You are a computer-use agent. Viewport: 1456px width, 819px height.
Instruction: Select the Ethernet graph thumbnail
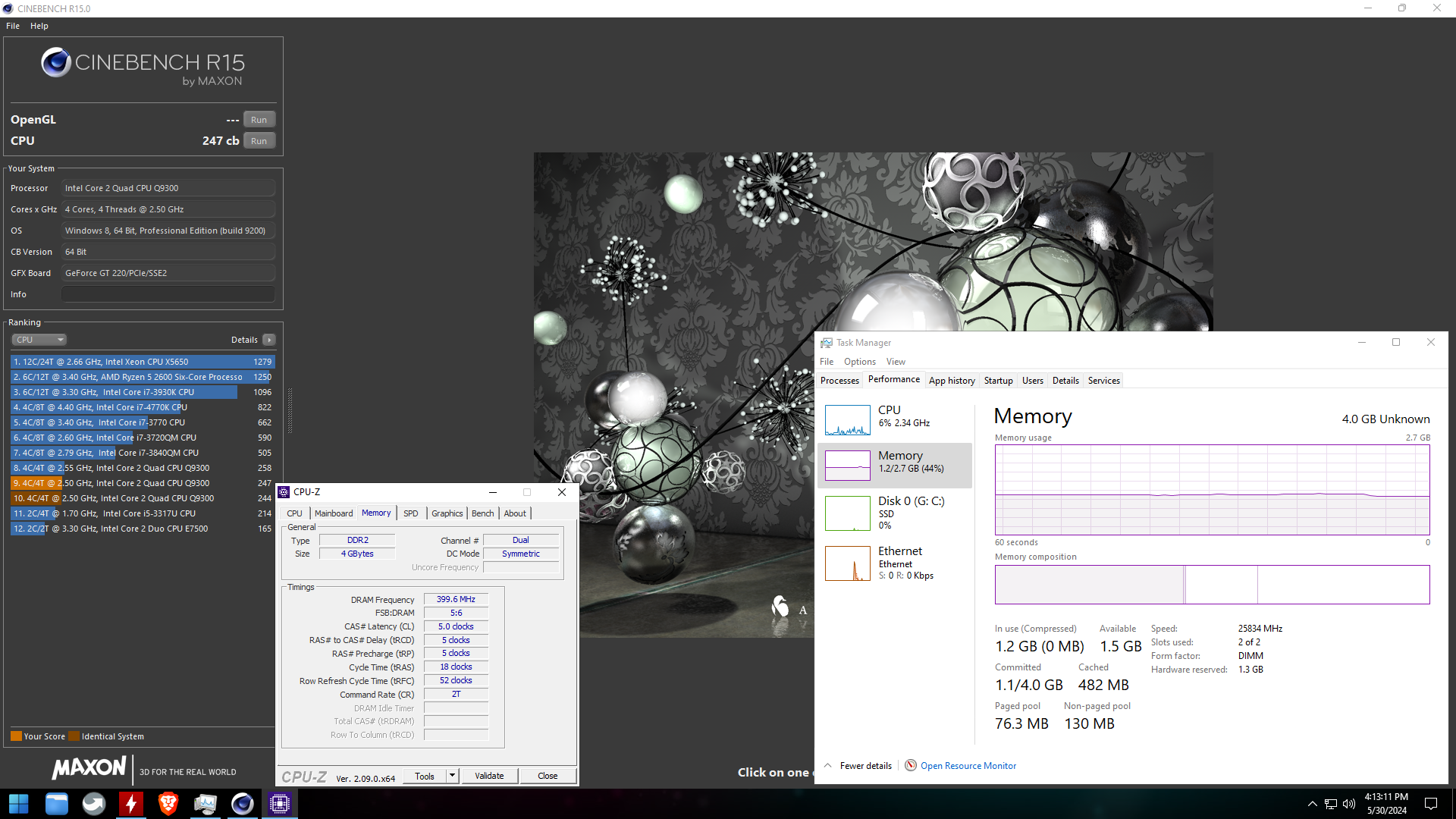pos(848,563)
